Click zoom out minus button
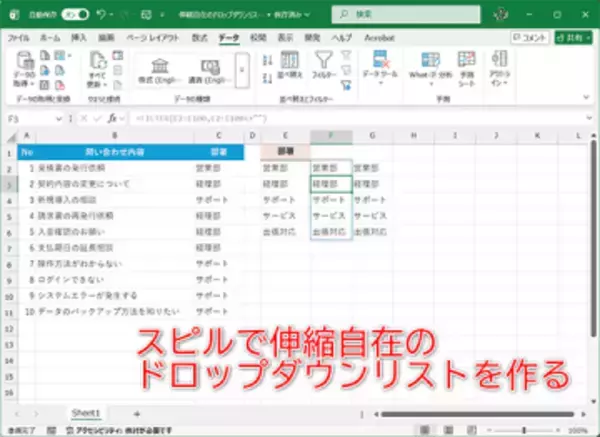Image resolution: width=600 pixels, height=437 pixels. coord(490,430)
